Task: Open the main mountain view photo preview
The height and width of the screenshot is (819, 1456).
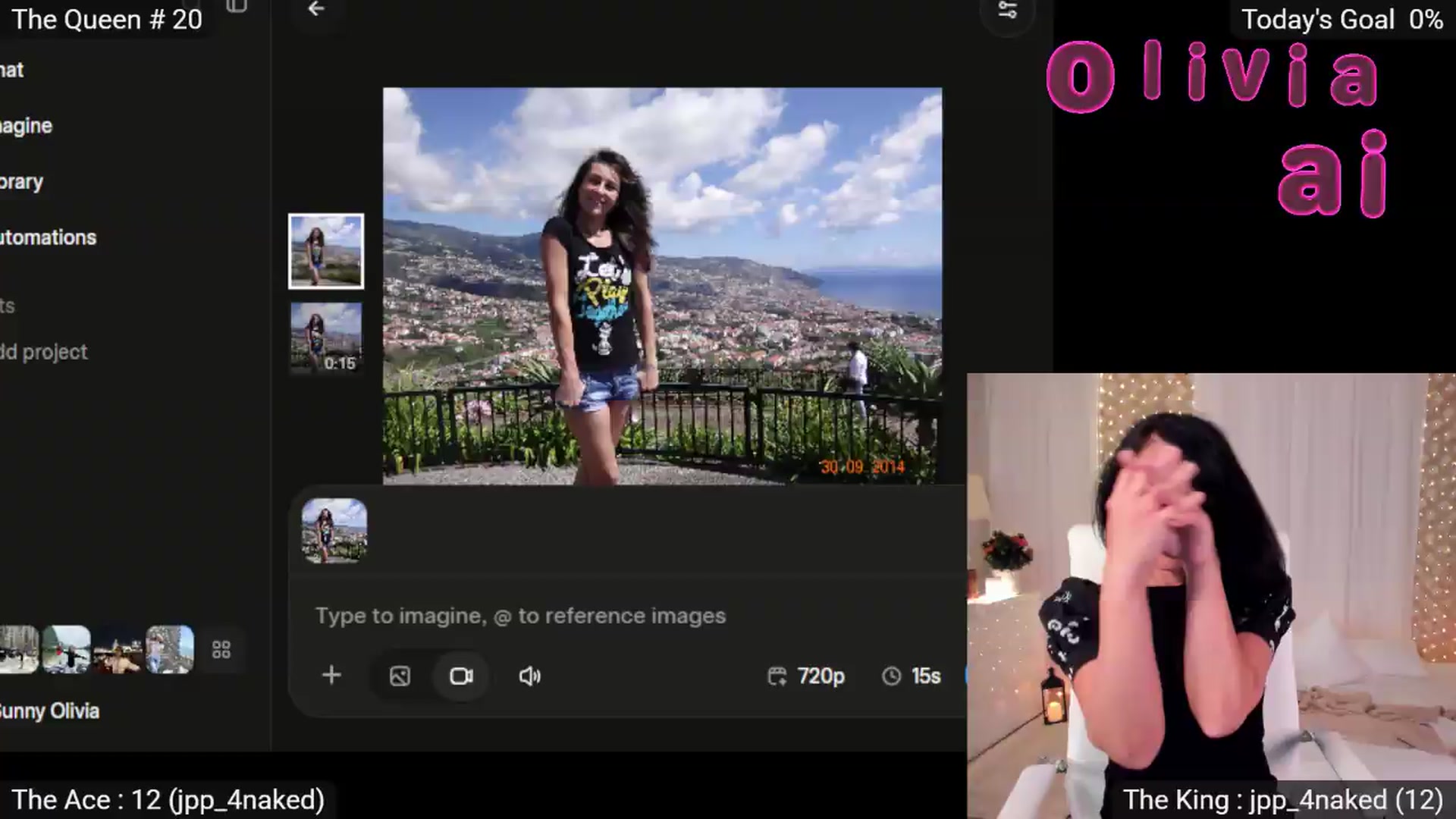Action: pyautogui.click(x=662, y=286)
